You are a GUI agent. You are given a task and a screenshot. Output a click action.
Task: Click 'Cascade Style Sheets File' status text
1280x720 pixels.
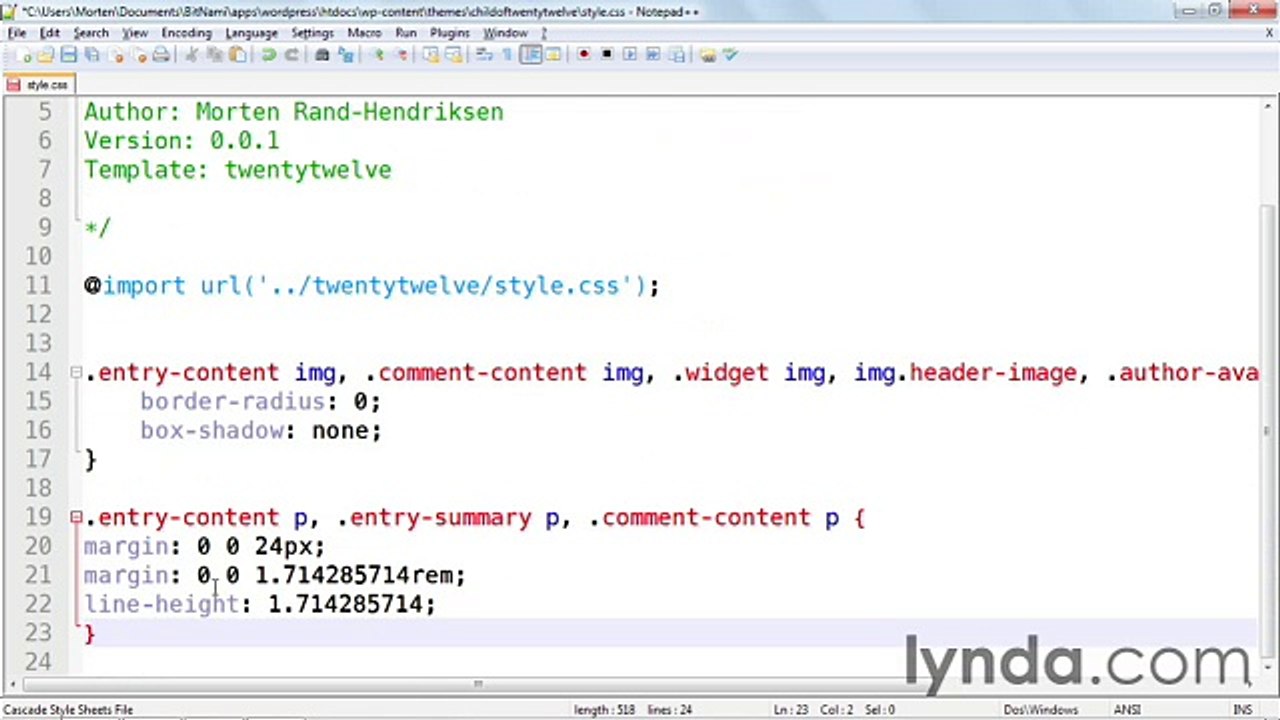point(68,710)
